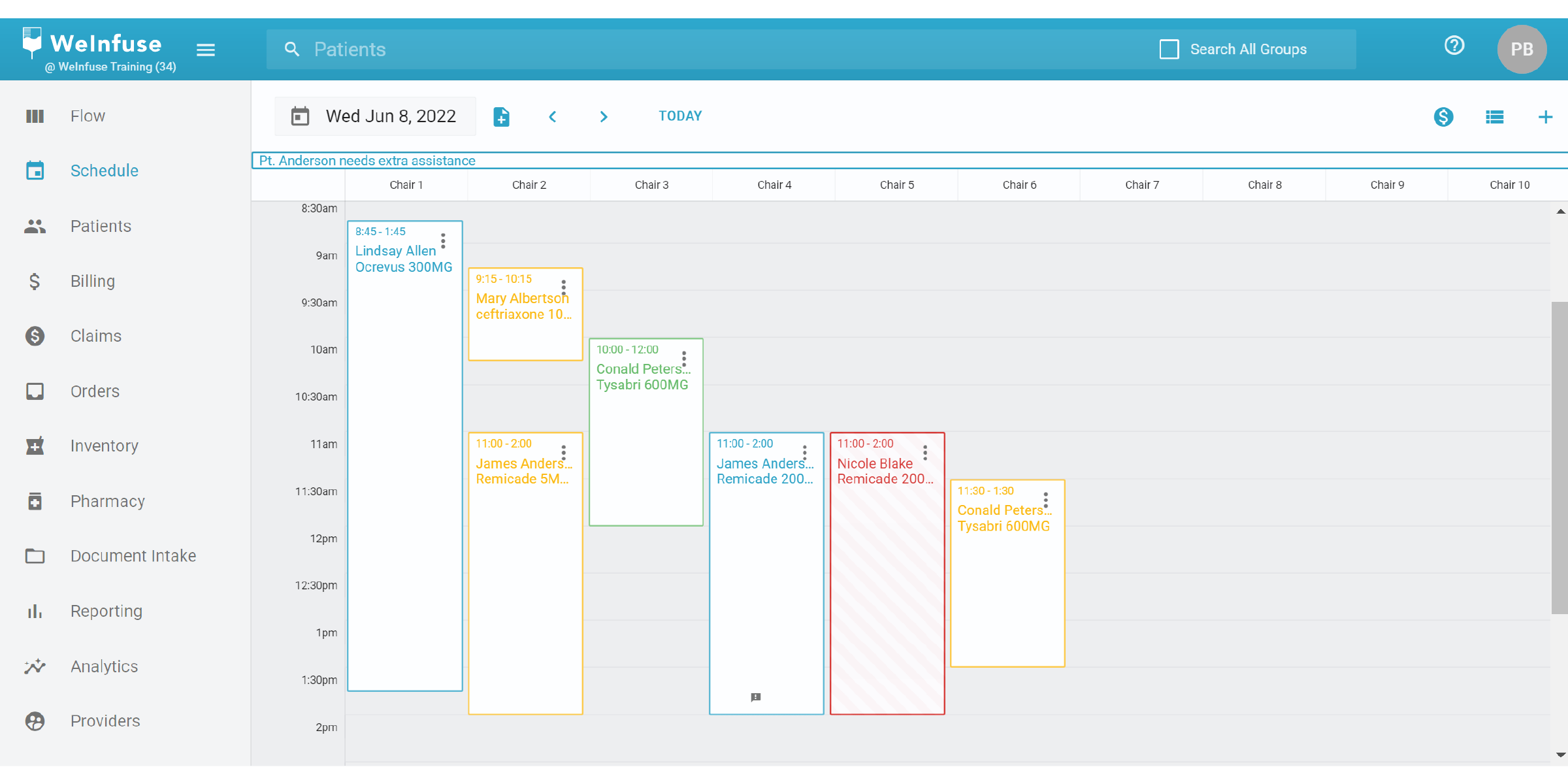
Task: Open options menu for Lindsay Allen appointment
Action: (443, 241)
